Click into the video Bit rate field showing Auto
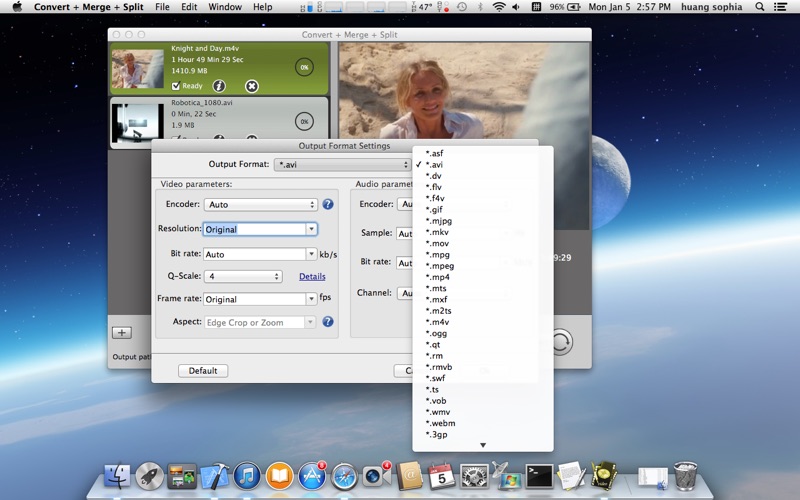800x500 pixels. point(255,254)
